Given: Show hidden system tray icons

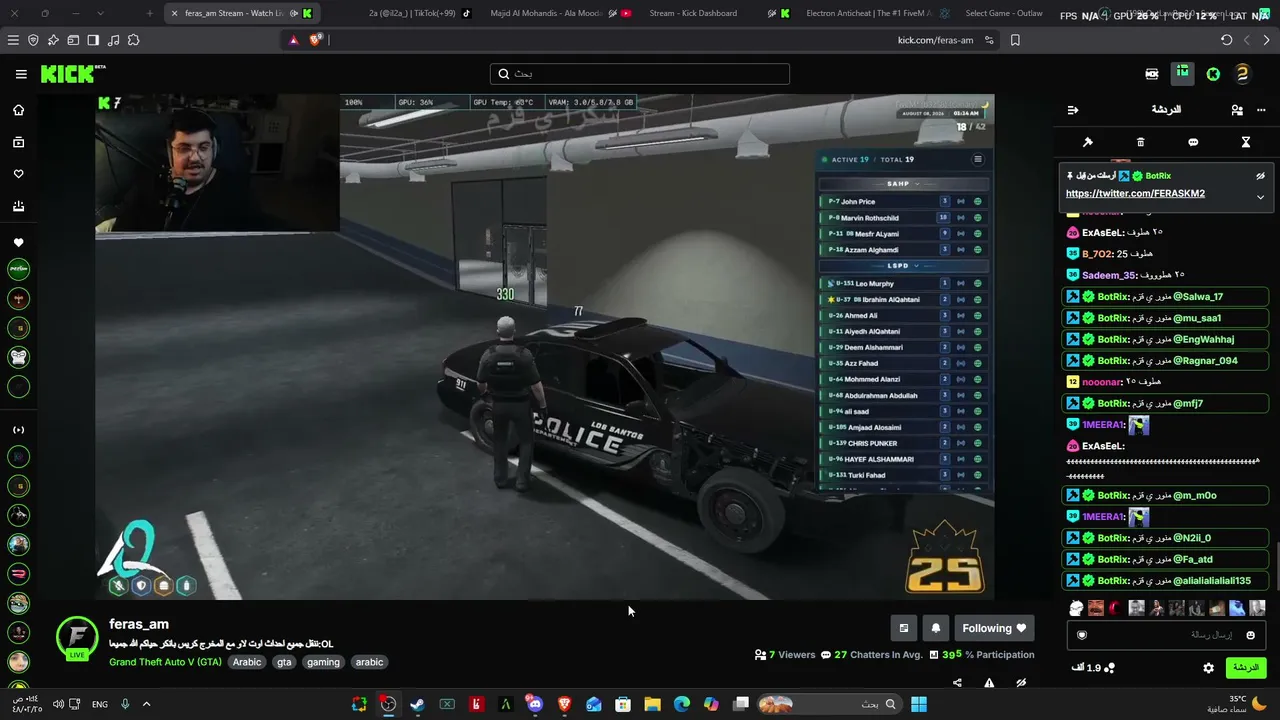Looking at the screenshot, I should coord(146,704).
